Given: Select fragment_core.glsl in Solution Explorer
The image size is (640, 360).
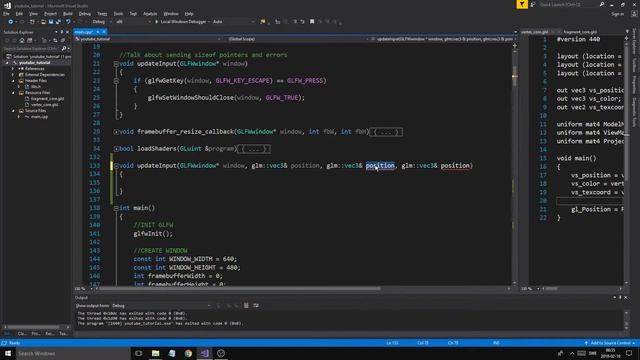Looking at the screenshot, I should point(47,99).
